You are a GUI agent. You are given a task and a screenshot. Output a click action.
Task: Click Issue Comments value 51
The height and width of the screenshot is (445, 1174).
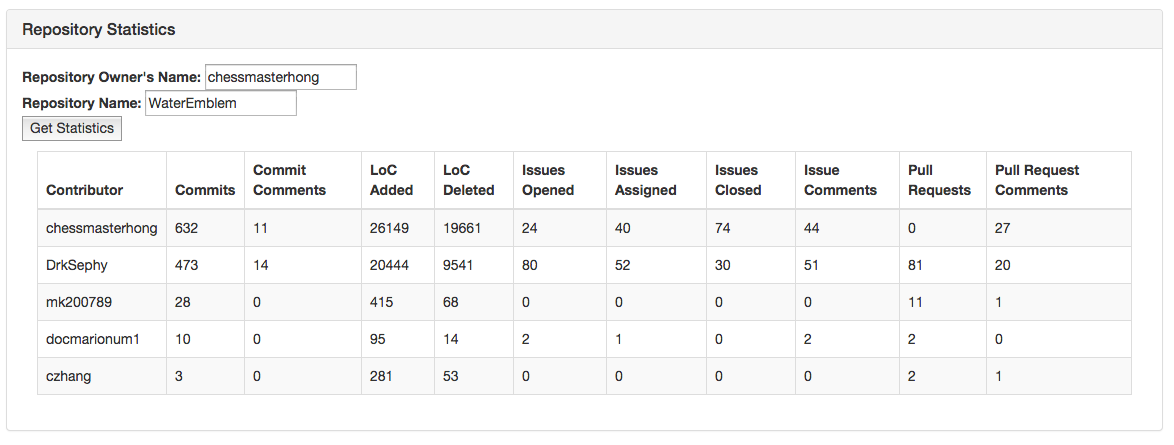click(812, 265)
